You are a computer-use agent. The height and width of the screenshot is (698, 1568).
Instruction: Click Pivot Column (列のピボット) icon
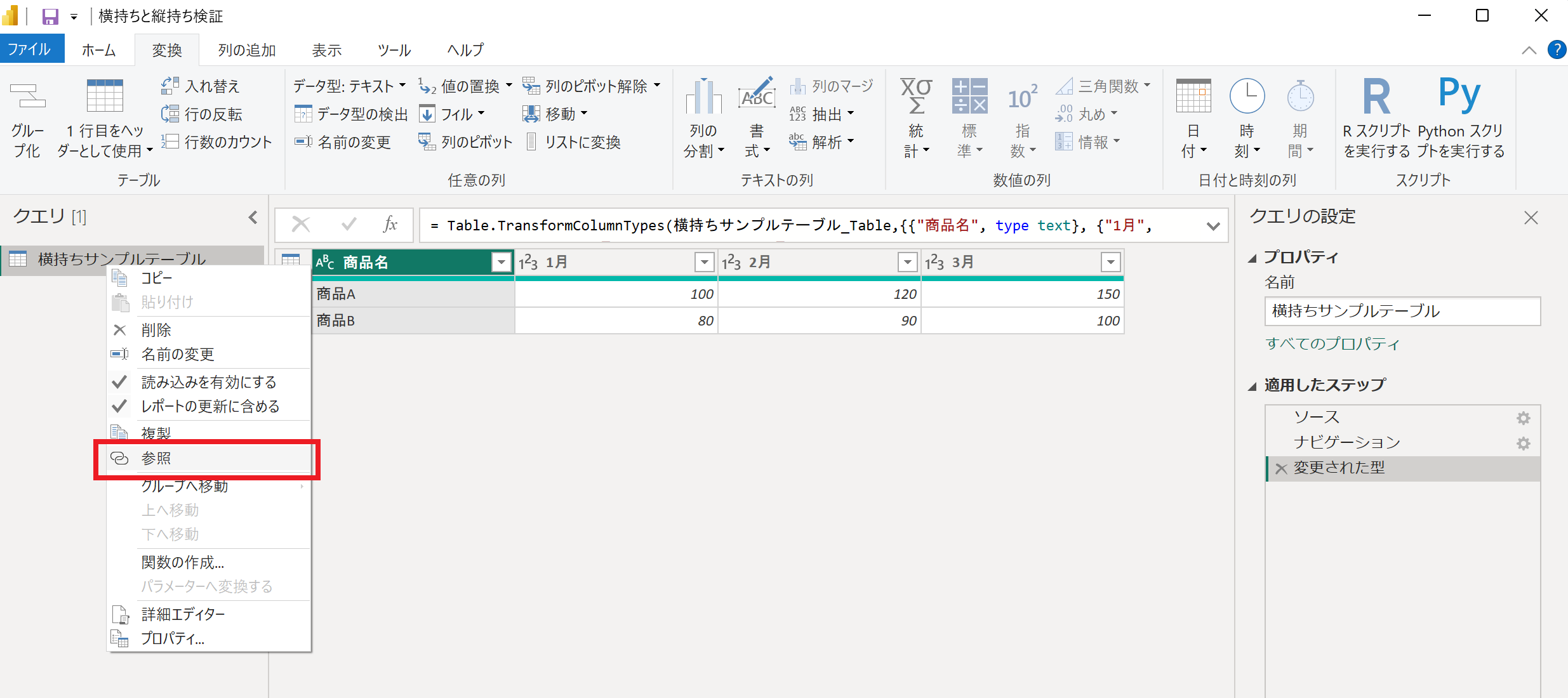427,142
